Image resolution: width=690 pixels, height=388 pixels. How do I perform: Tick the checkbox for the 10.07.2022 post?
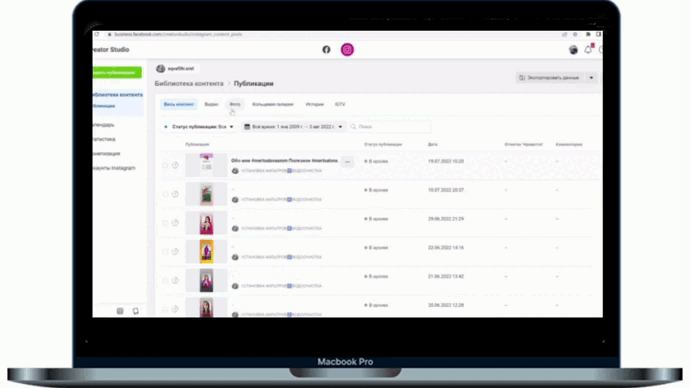pos(165,194)
